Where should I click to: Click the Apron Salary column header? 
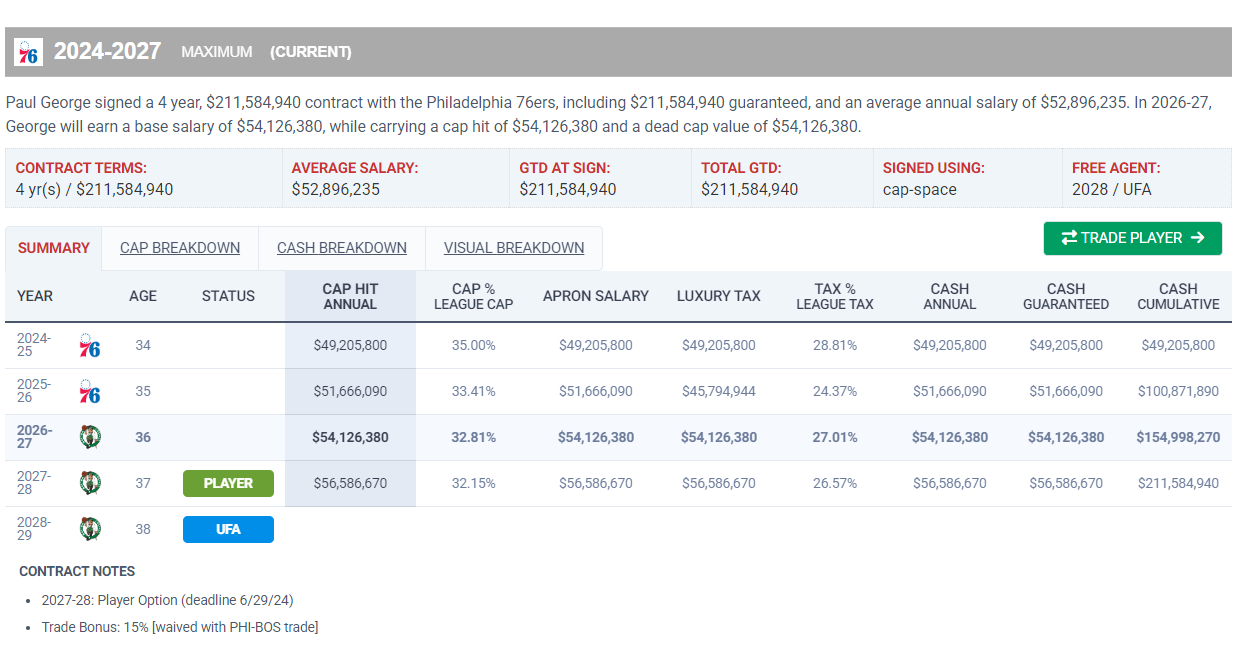click(596, 296)
